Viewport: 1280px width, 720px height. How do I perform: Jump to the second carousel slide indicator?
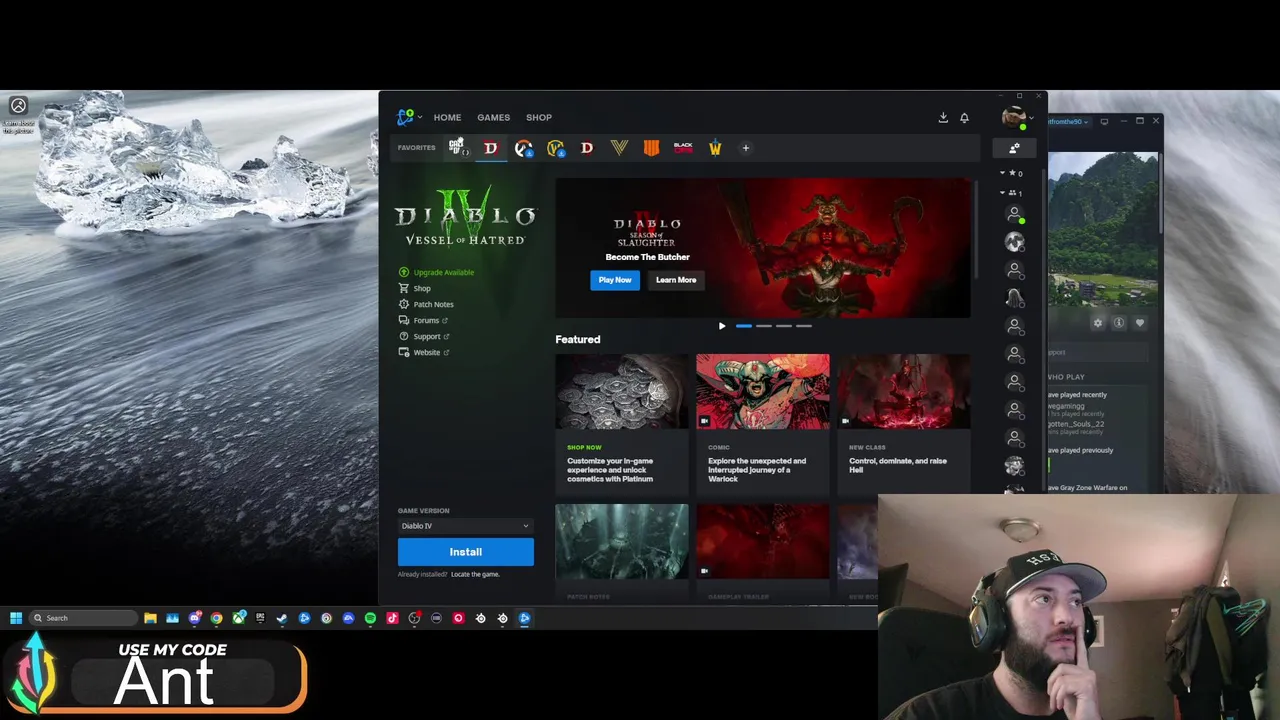pos(764,326)
